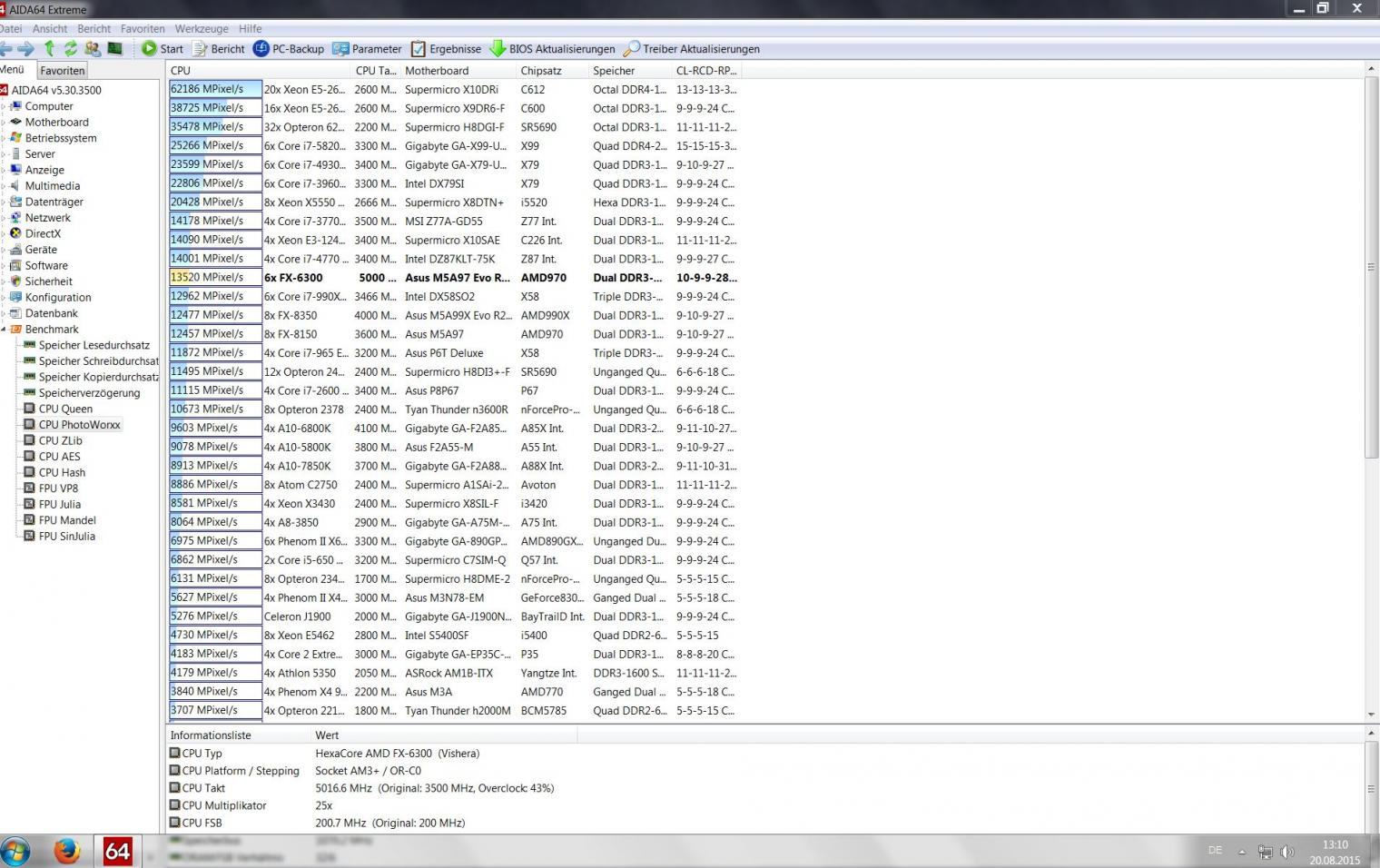Viewport: 1380px width, 868px height.
Task: Open FPU Julia benchmark
Action: point(59,504)
